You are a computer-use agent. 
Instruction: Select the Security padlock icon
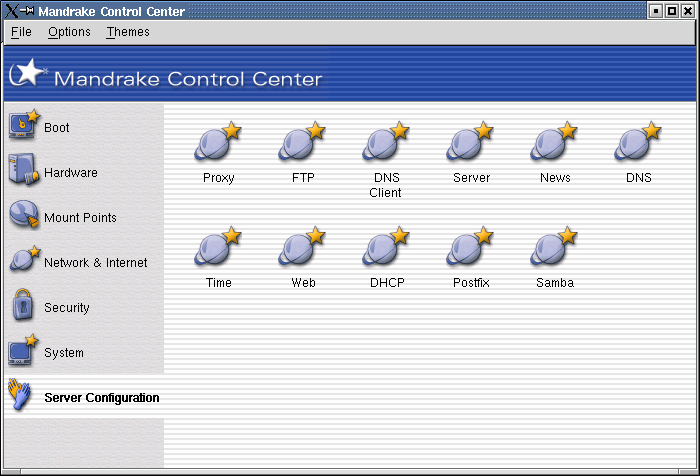pos(23,305)
